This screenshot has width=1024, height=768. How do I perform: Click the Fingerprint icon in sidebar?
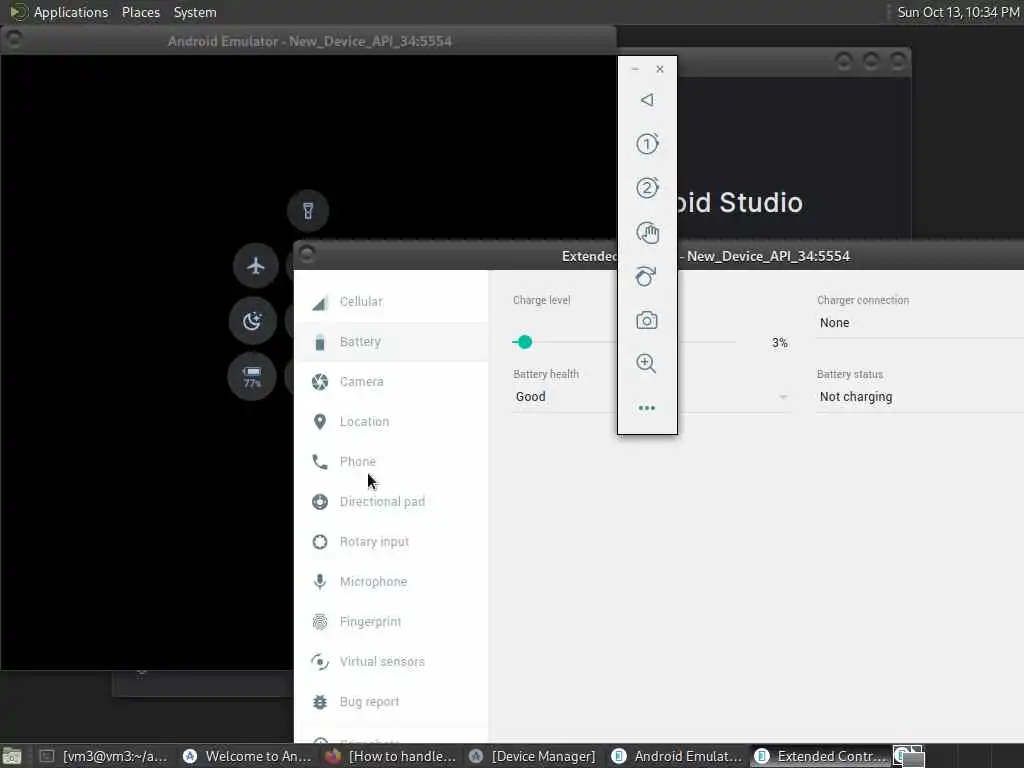point(320,622)
